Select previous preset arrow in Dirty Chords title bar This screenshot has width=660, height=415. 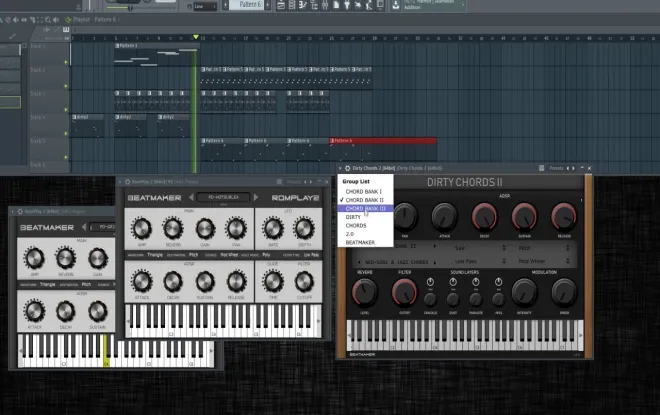tap(568, 168)
